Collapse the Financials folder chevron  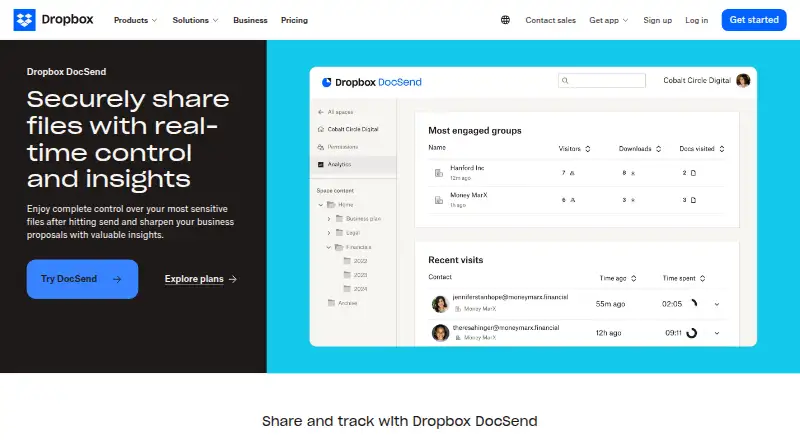coord(329,247)
